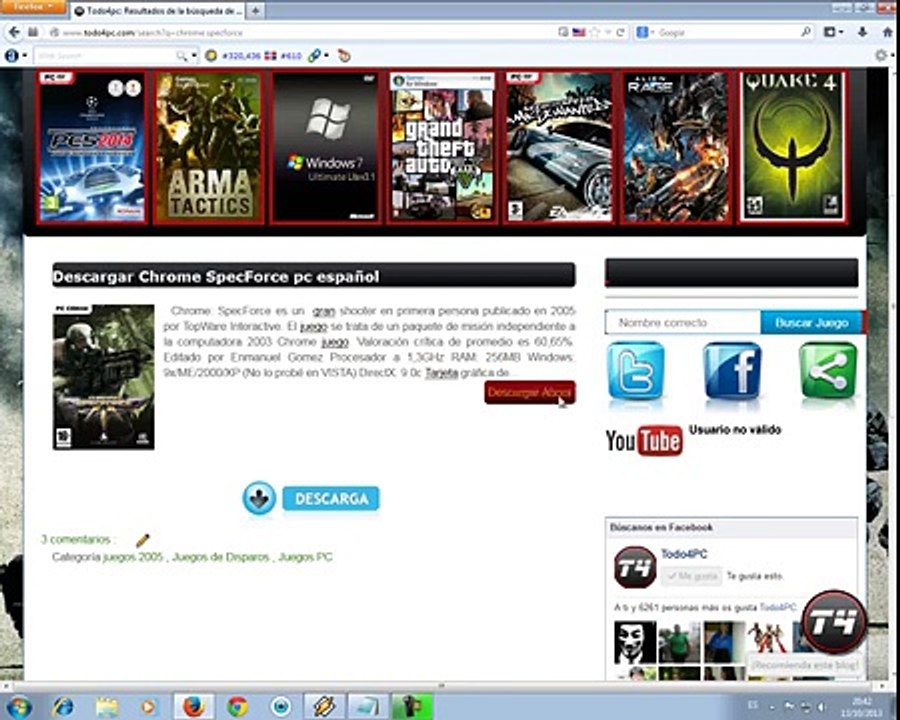Viewport: 900px width, 720px height.
Task: Click the 'Recomienda este blog' label
Action: coord(805,665)
